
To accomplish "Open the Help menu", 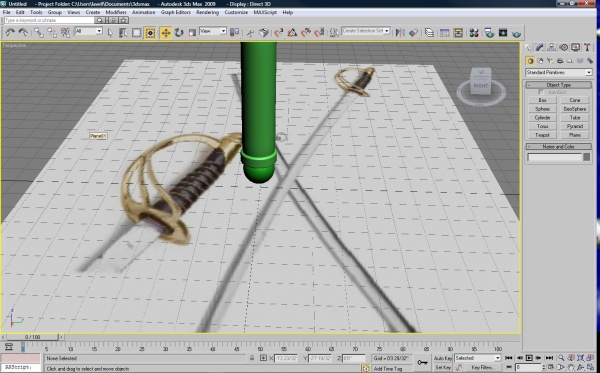I will point(288,12).
